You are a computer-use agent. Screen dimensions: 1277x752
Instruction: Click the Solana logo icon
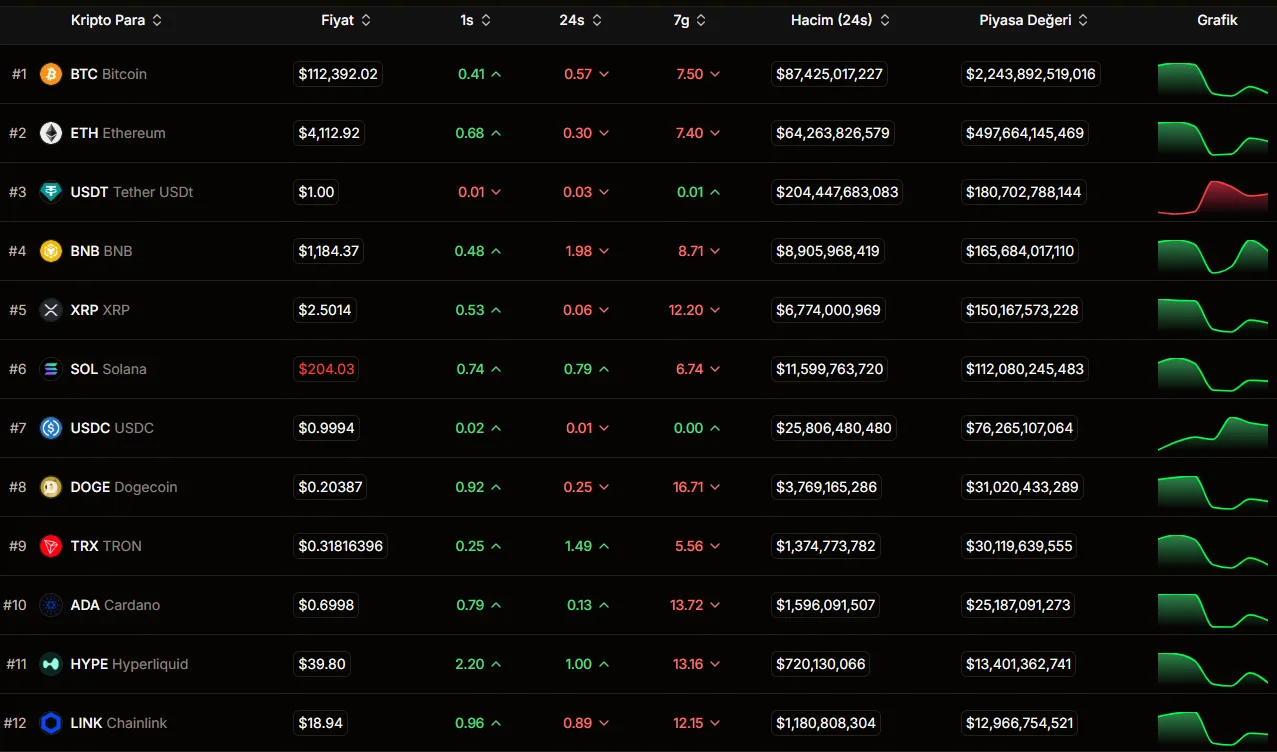51,369
